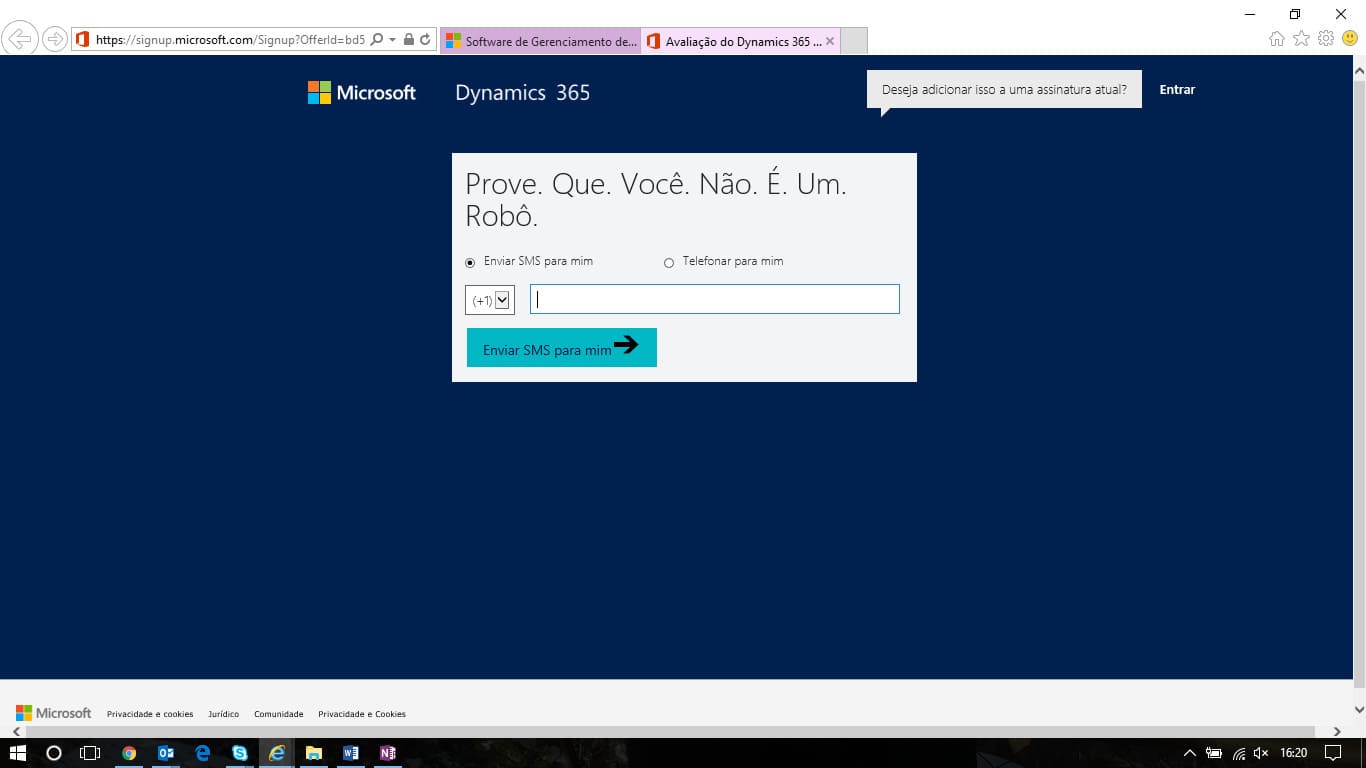The width and height of the screenshot is (1366, 768).
Task: Select the 'Enviar SMS para mim' radio option
Action: point(471,263)
